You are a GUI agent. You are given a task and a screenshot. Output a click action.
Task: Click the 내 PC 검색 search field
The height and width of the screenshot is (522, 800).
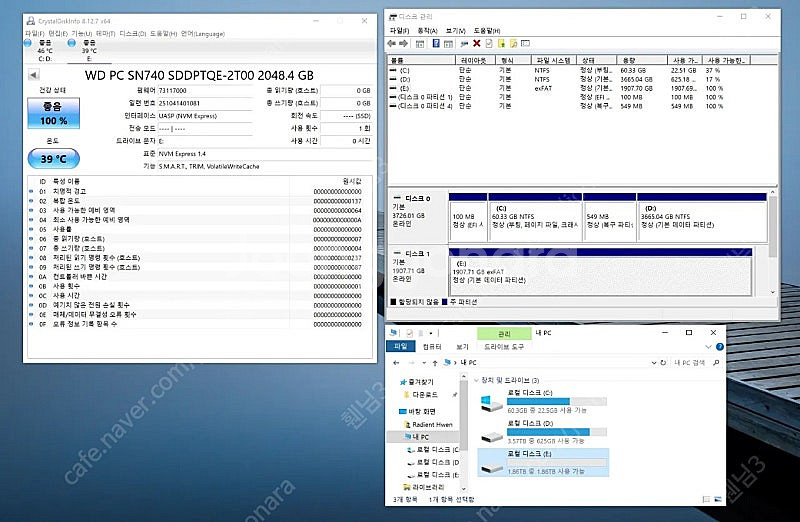[x=690, y=362]
